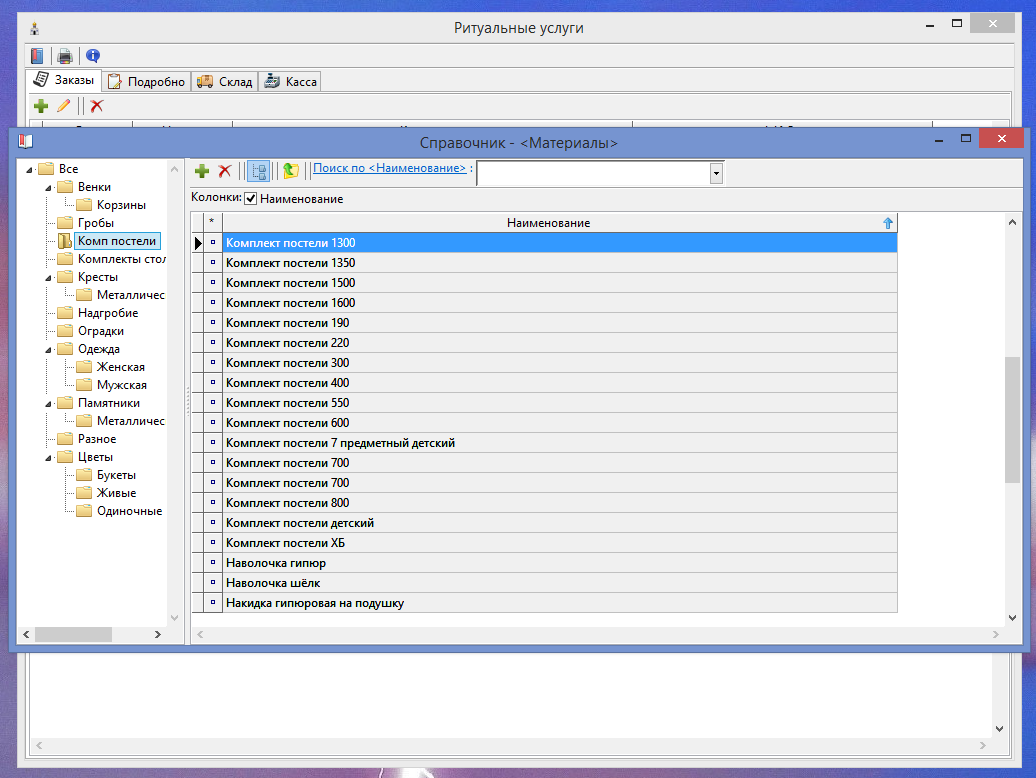Open the blue info icon
The height and width of the screenshot is (778, 1036).
(93, 56)
